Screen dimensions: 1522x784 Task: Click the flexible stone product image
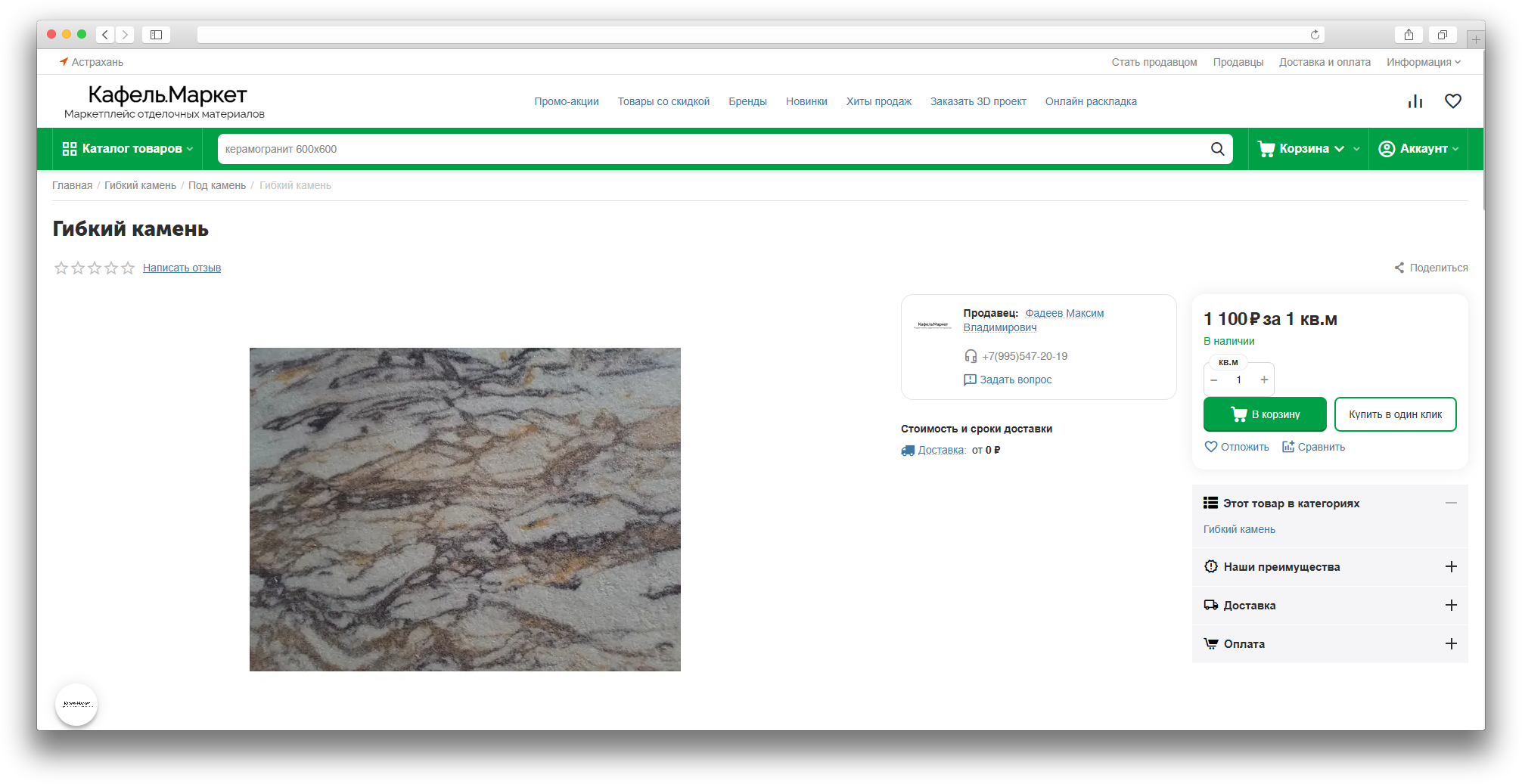(464, 509)
